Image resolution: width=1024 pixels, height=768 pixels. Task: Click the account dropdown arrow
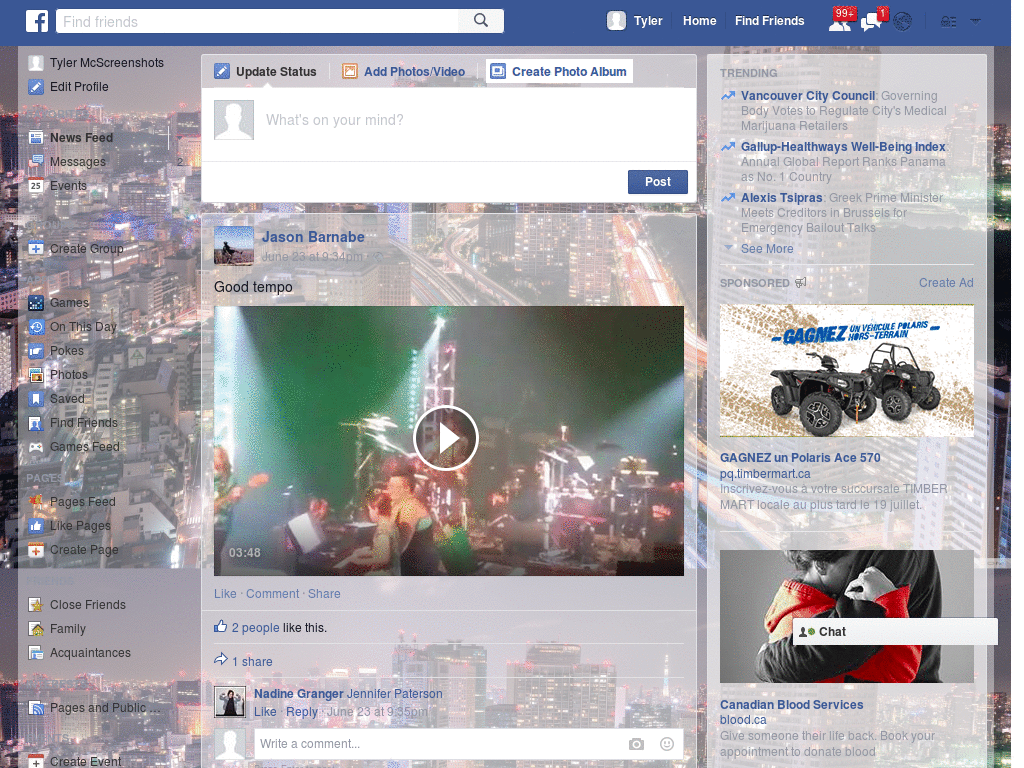click(x=975, y=20)
